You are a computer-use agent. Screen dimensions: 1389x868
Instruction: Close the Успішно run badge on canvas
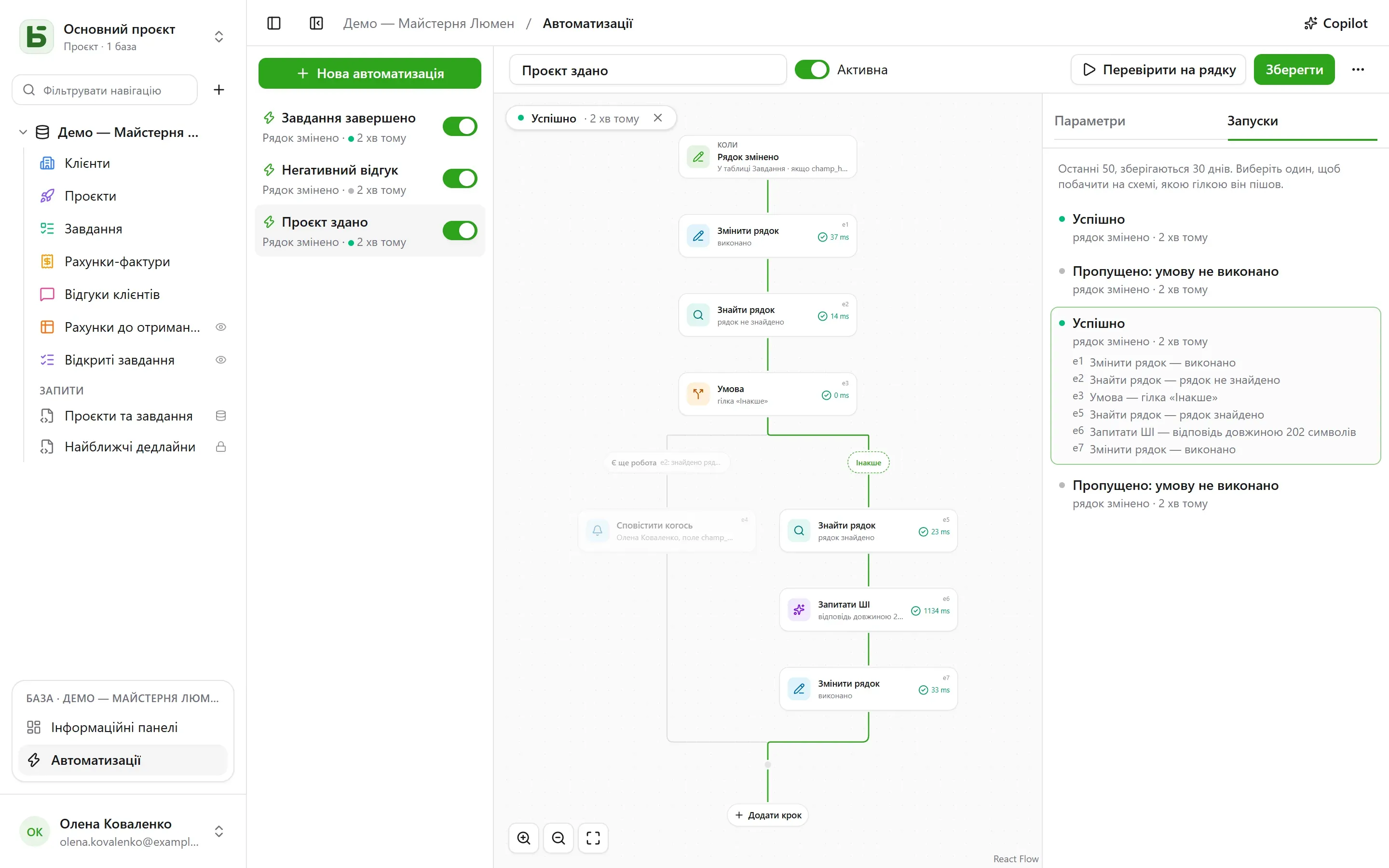click(x=658, y=118)
